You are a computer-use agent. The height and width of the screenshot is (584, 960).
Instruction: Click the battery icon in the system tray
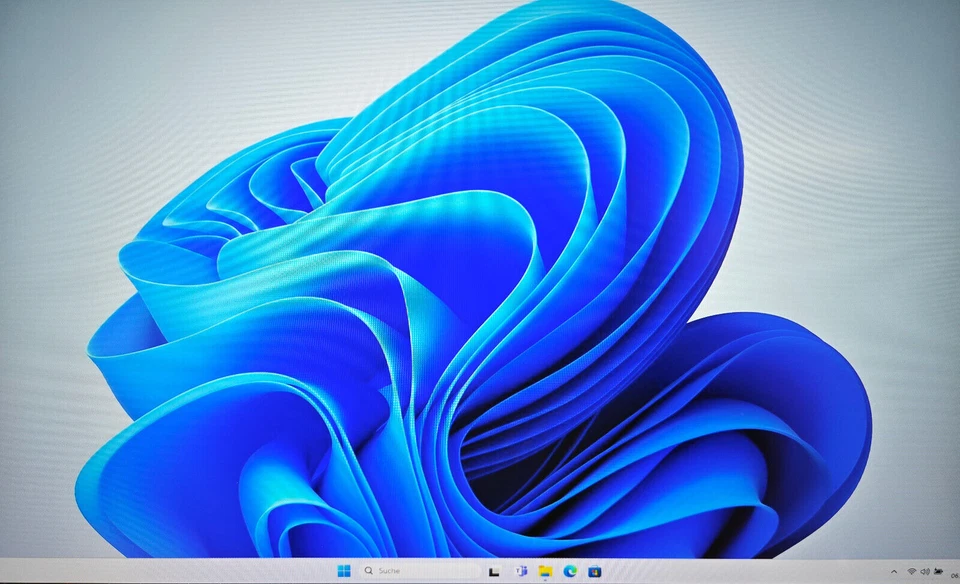click(x=937, y=571)
